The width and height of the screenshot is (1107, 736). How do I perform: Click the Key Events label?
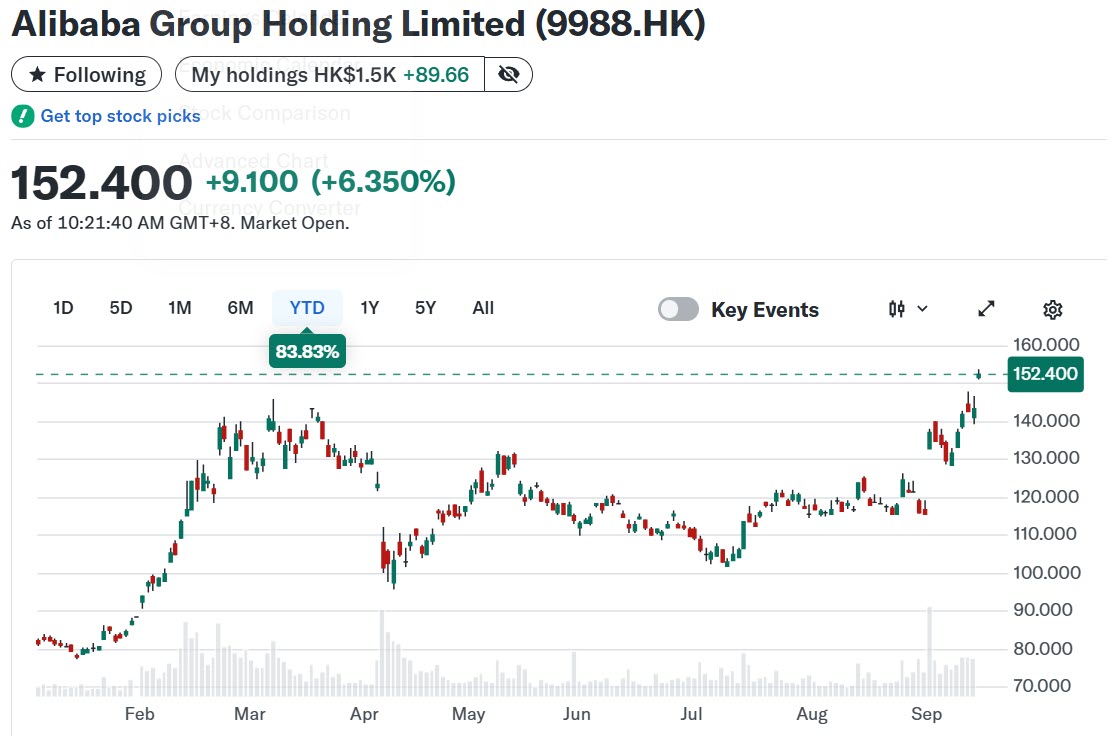click(x=765, y=310)
